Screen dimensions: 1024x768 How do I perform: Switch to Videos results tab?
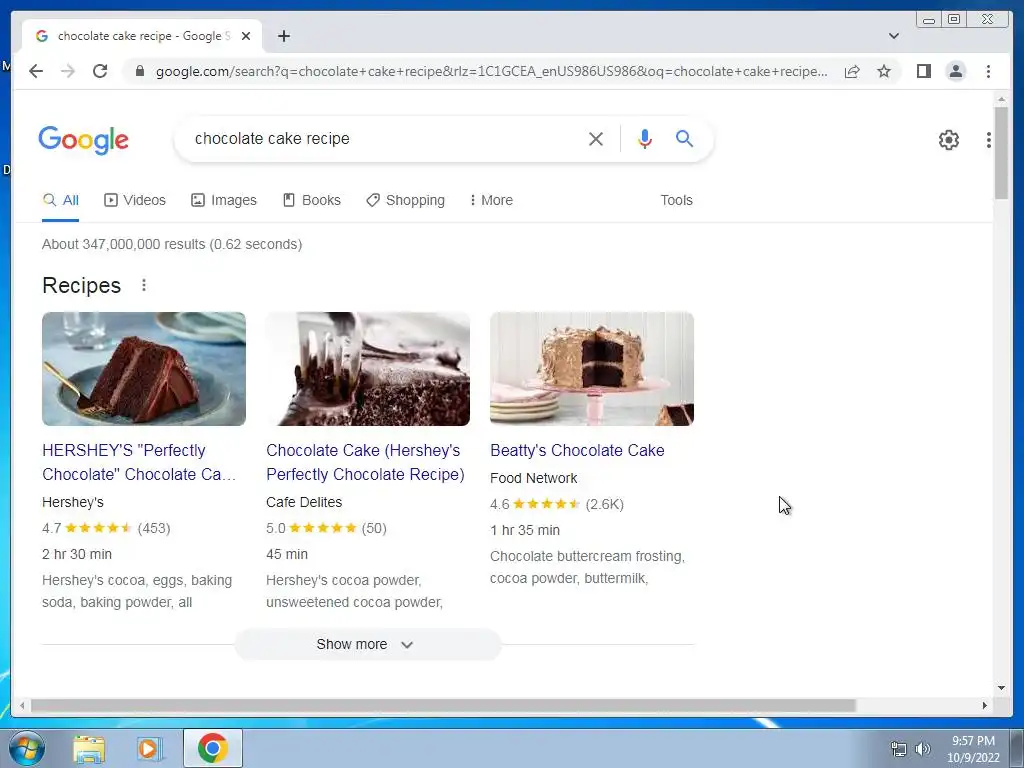(x=135, y=200)
